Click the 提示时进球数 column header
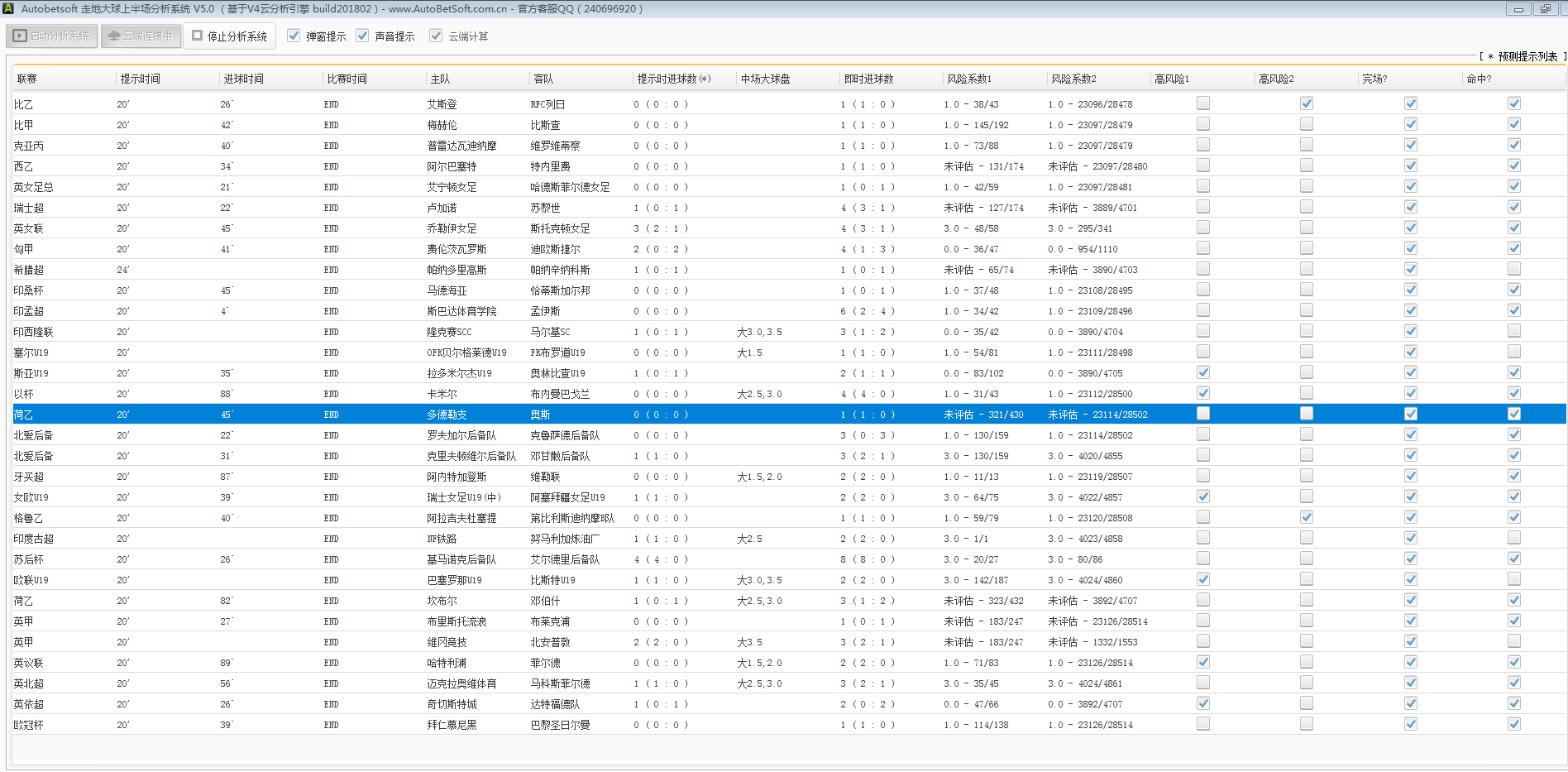Image resolution: width=1568 pixels, height=772 pixels. pos(673,79)
